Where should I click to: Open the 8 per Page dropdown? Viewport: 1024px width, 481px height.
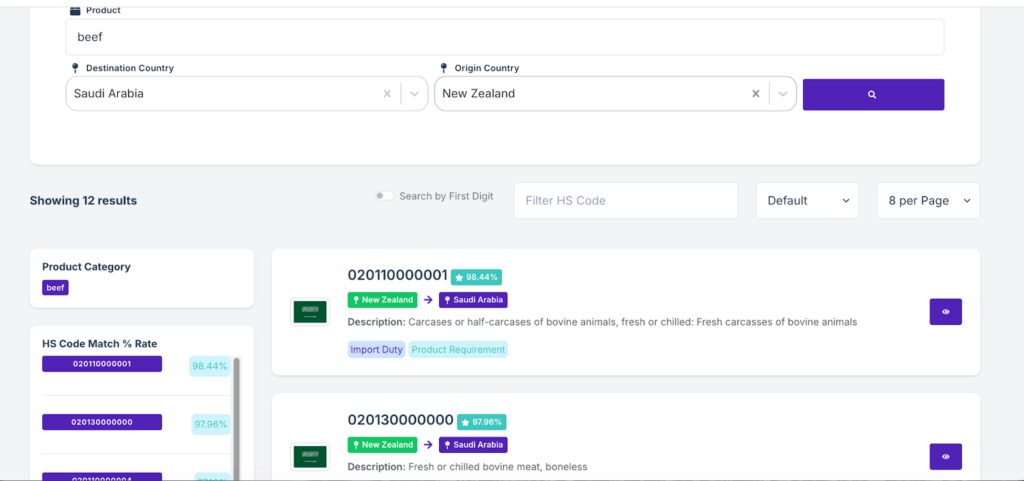point(928,201)
